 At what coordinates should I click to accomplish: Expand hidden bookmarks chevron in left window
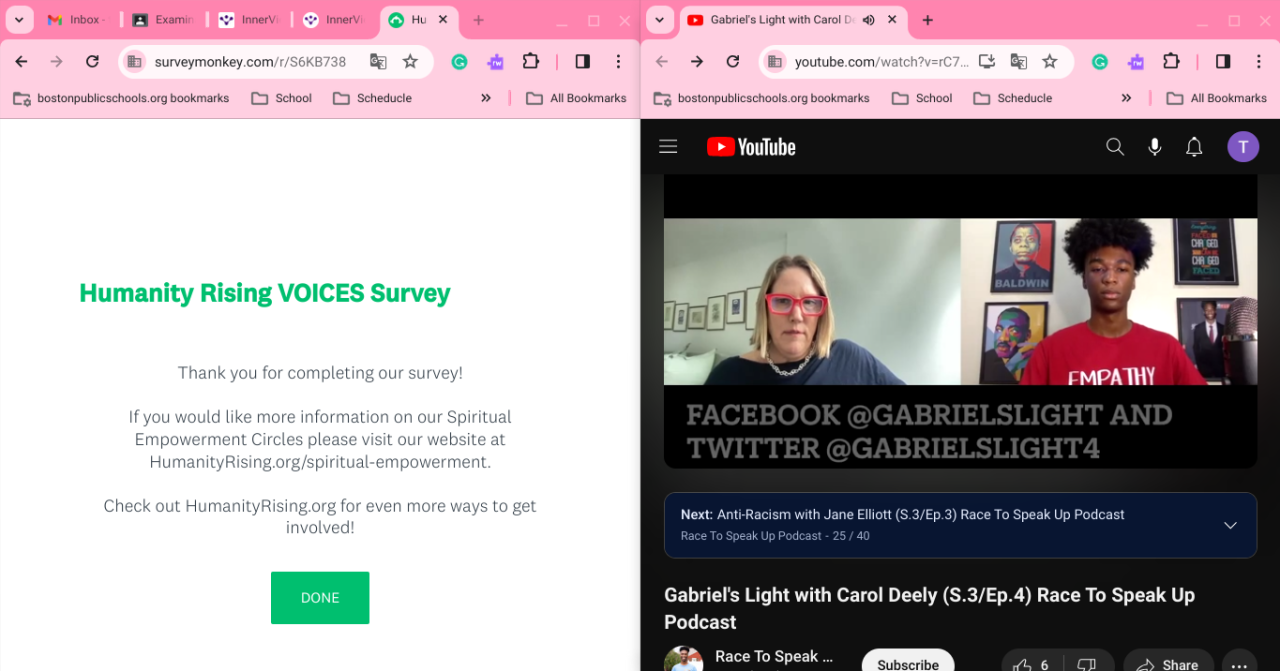click(x=486, y=98)
